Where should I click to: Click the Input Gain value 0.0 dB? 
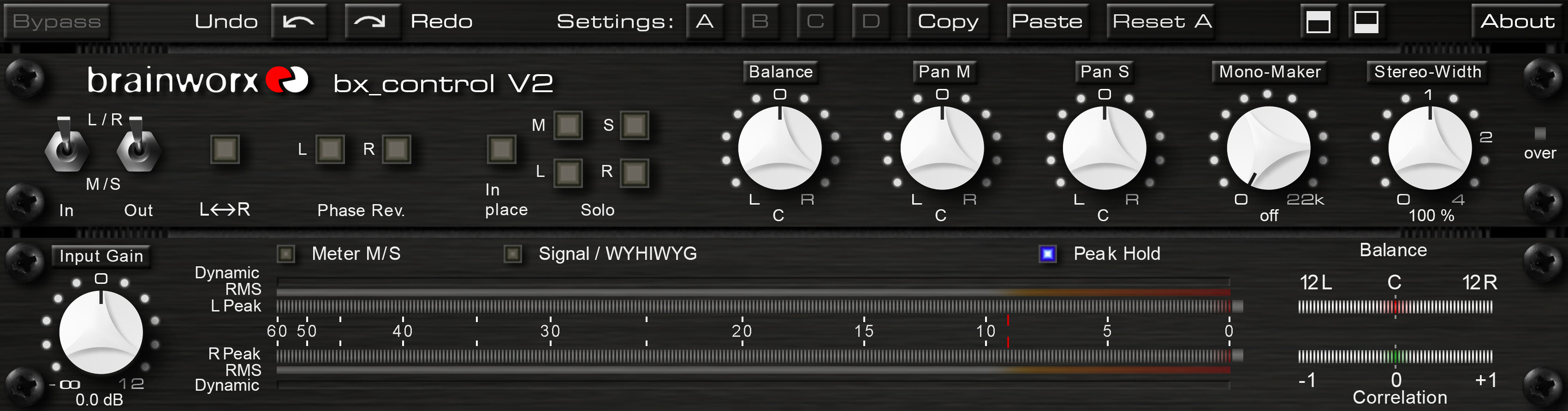click(99, 399)
